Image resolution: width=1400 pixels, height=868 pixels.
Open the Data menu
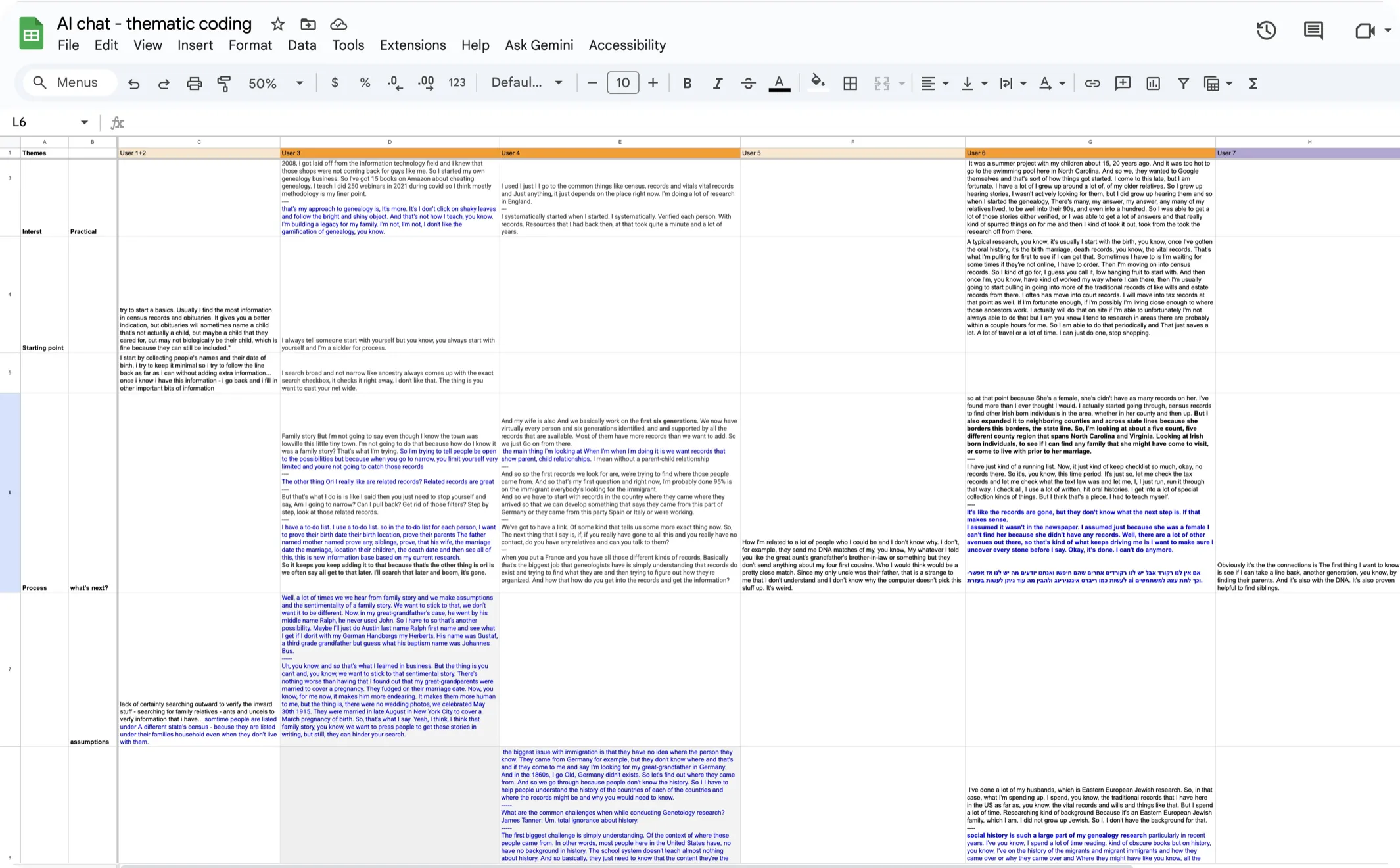302,45
